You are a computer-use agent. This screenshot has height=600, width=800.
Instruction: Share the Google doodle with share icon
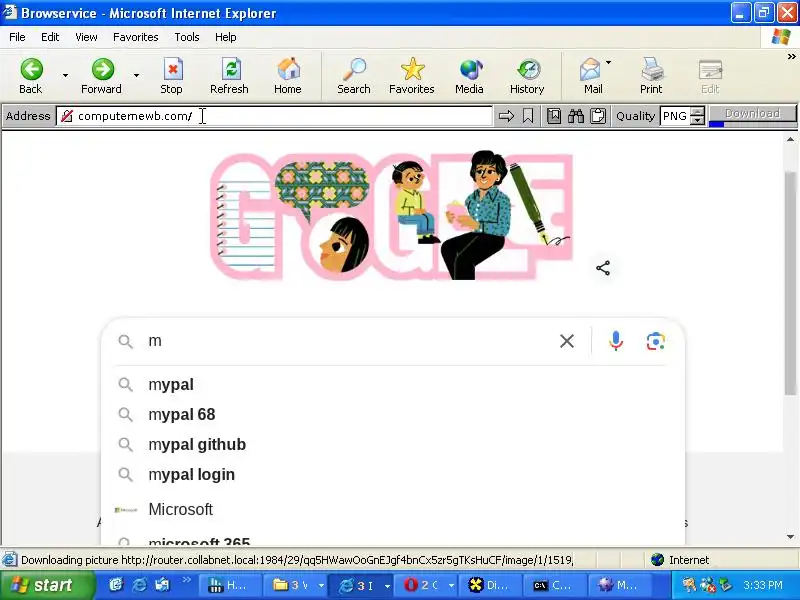[603, 268]
